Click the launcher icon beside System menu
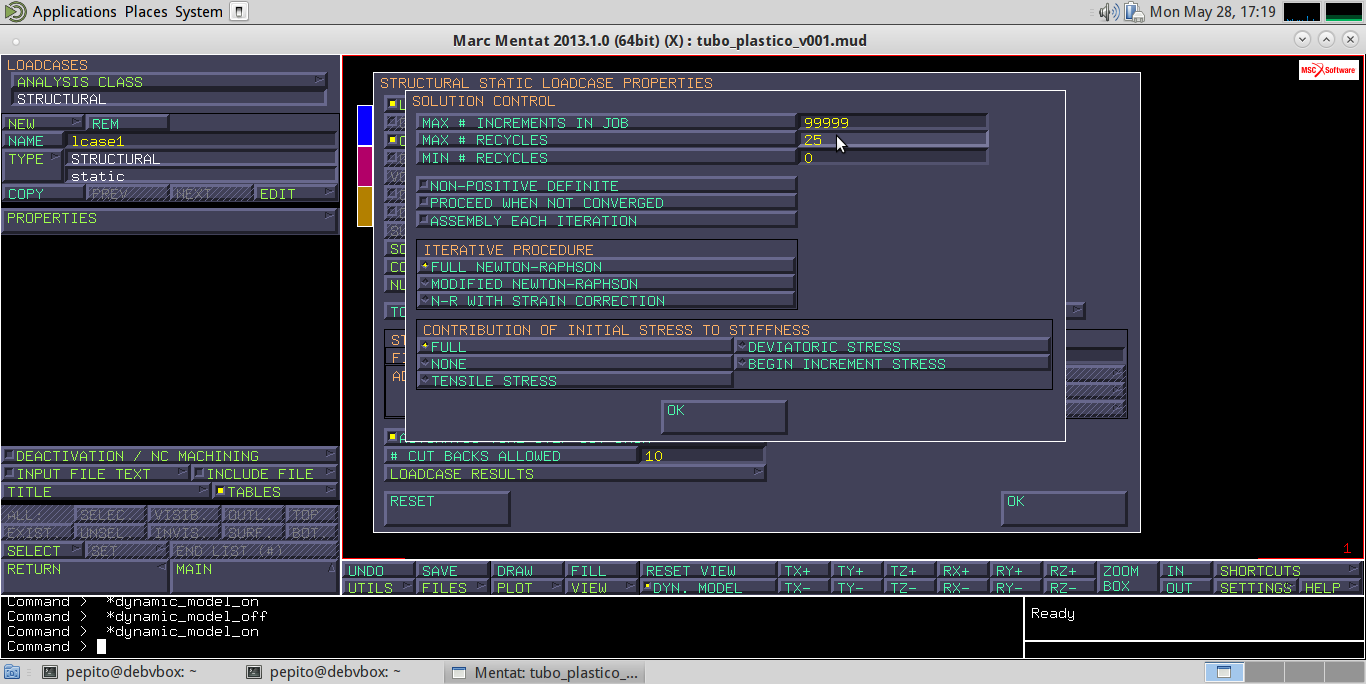The height and width of the screenshot is (684, 1366). pyautogui.click(x=238, y=12)
